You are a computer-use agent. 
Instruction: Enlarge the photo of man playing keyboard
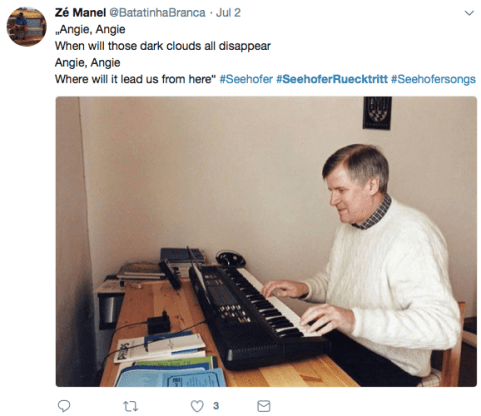pos(266,241)
